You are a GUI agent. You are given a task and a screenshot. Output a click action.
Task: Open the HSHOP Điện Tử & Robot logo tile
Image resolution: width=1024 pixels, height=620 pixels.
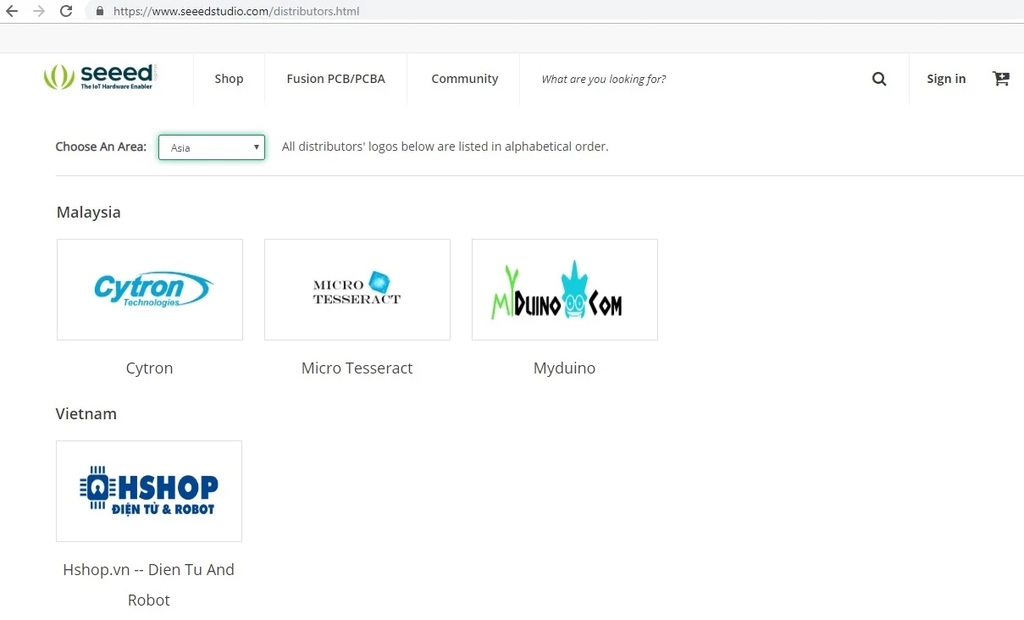tap(149, 491)
